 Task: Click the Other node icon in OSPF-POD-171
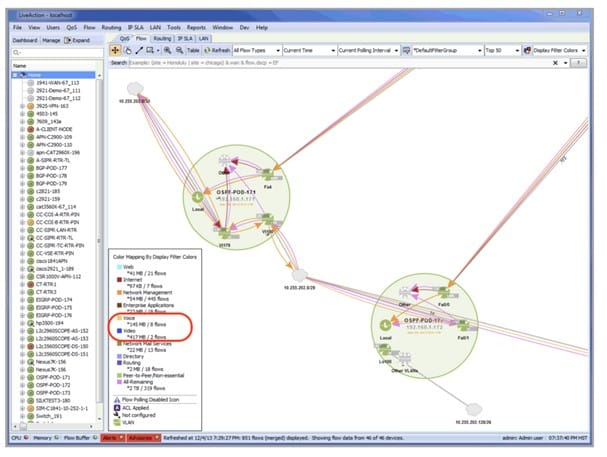pos(225,160)
